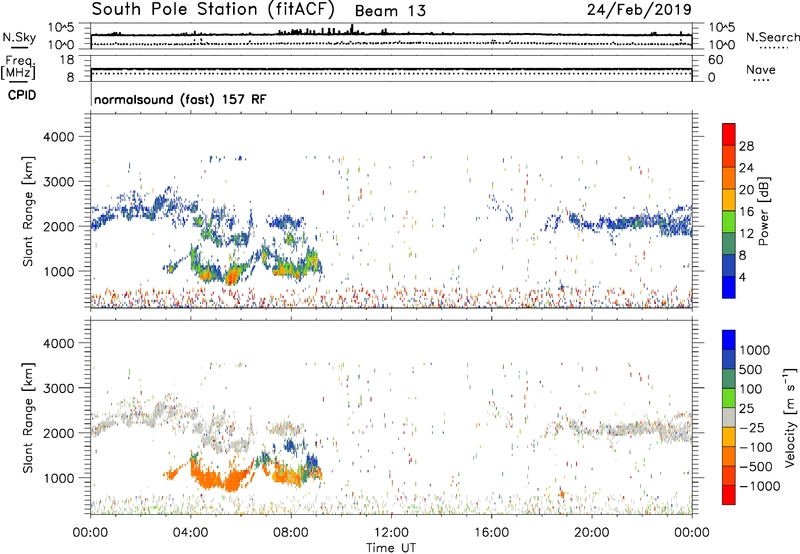
Task: Click "Slant Range [km]" on power panel
Action: [28, 212]
